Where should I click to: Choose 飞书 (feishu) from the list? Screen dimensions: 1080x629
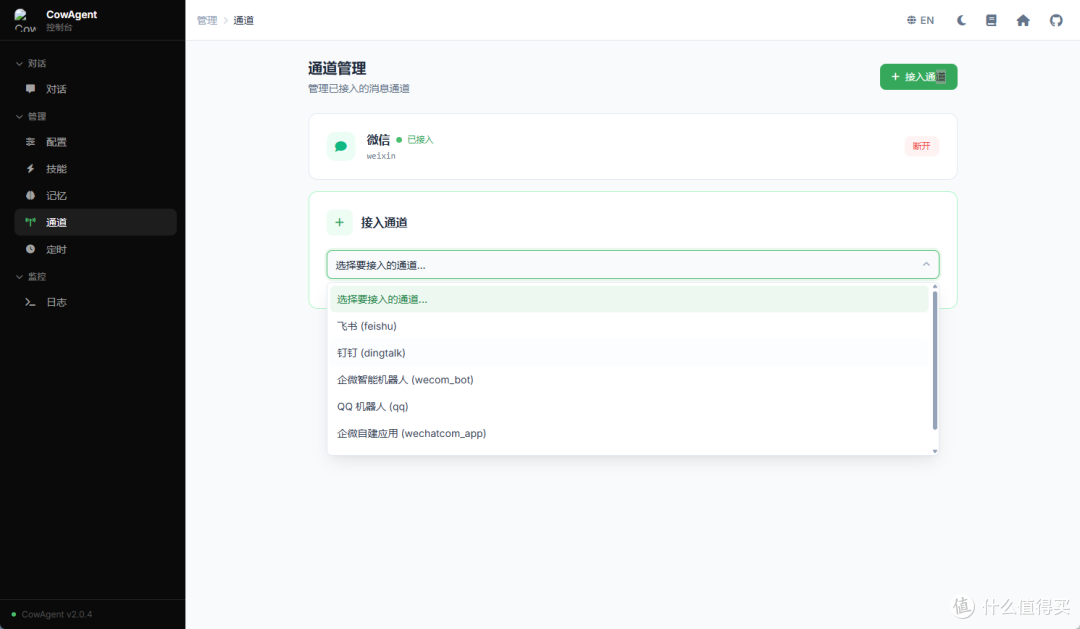629,326
